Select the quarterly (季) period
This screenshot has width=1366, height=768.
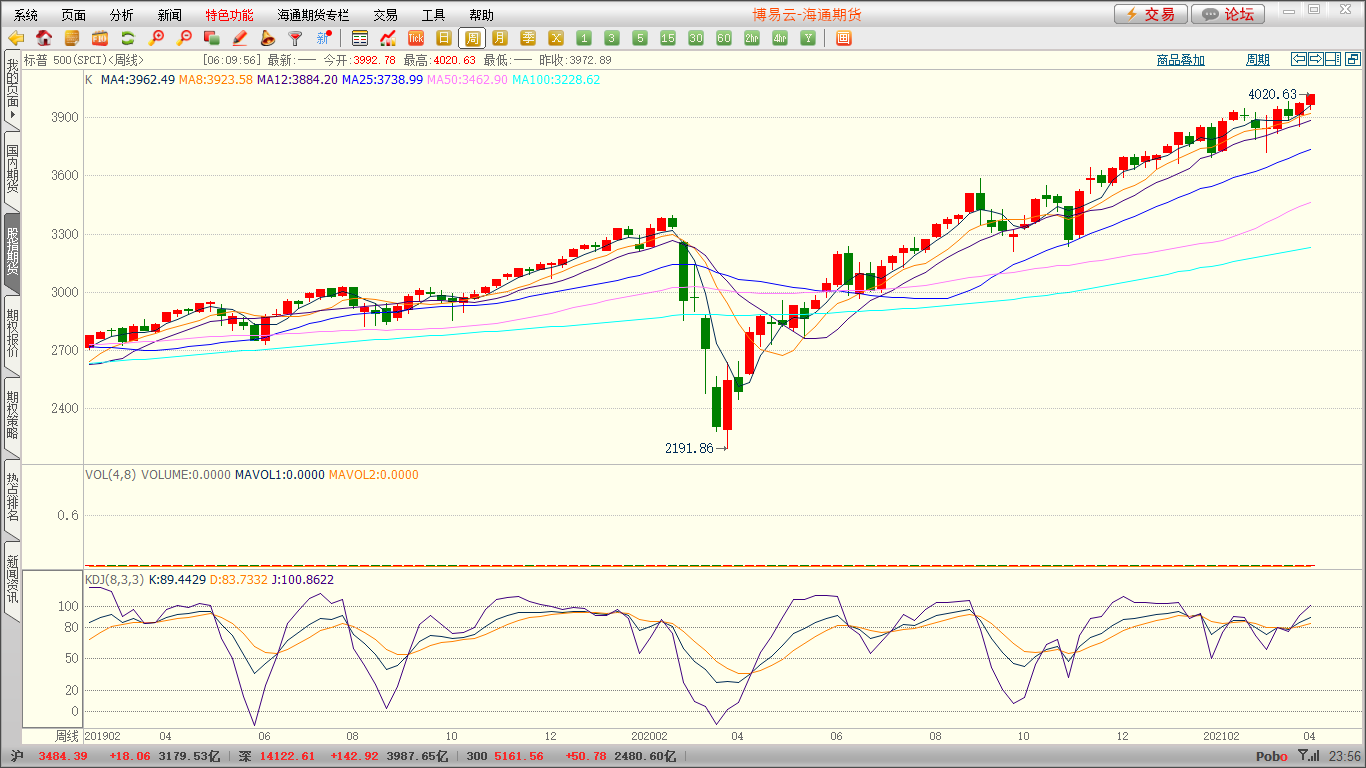[x=528, y=38]
